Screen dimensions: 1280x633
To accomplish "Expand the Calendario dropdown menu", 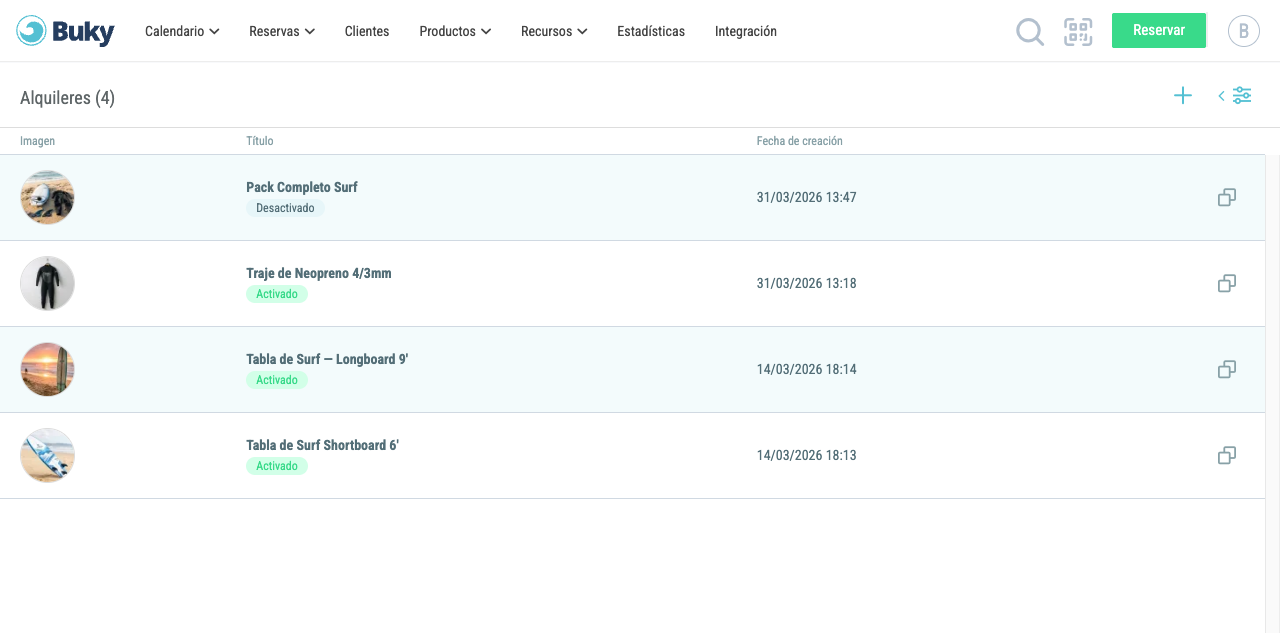I will (x=182, y=32).
